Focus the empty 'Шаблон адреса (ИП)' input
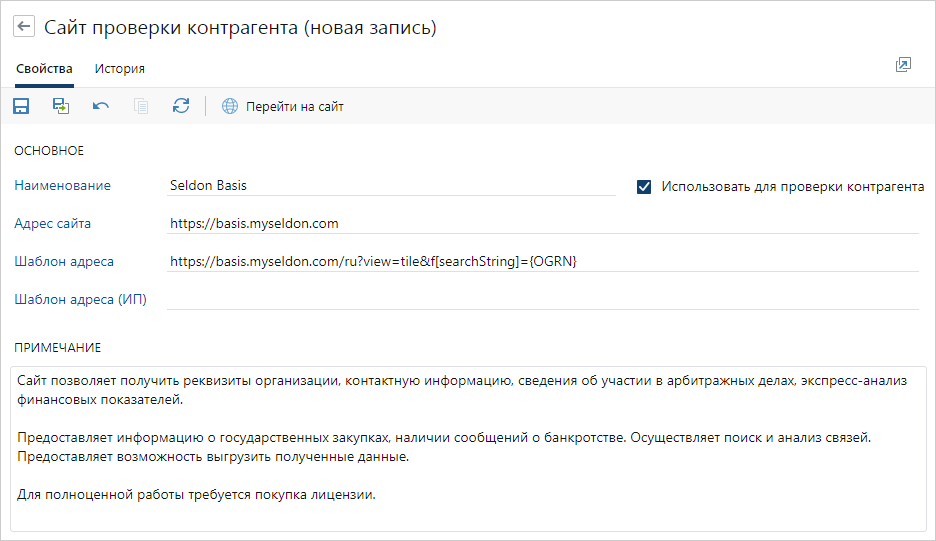Viewport: 936px width, 541px height. [x=540, y=299]
